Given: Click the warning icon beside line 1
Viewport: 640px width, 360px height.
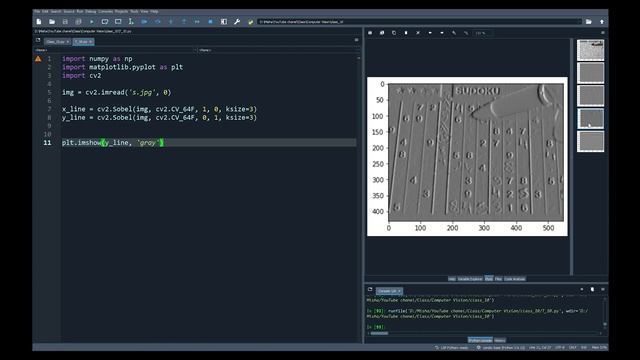Looking at the screenshot, I should tap(38, 59).
